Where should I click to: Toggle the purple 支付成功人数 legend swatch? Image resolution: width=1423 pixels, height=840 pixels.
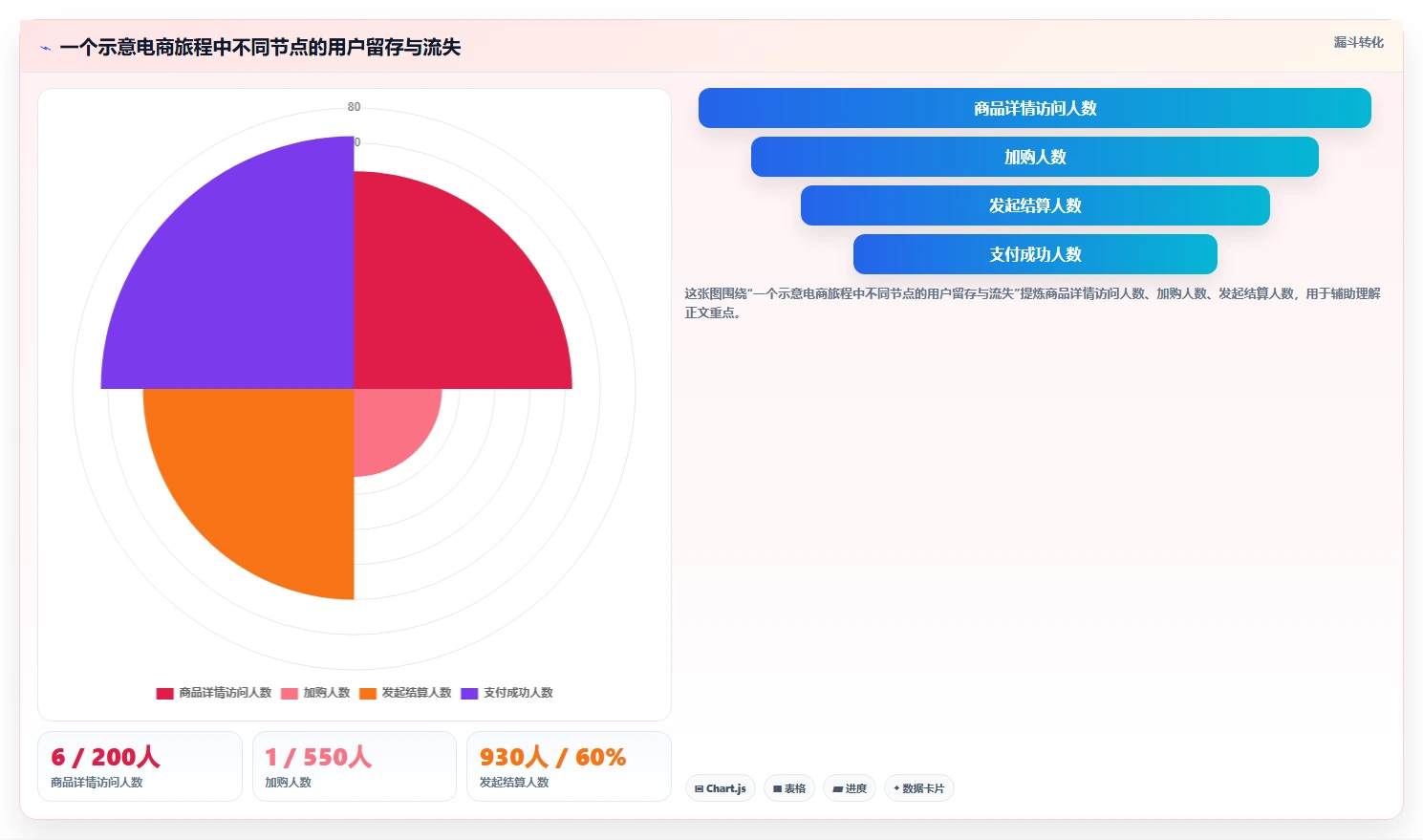(x=469, y=693)
